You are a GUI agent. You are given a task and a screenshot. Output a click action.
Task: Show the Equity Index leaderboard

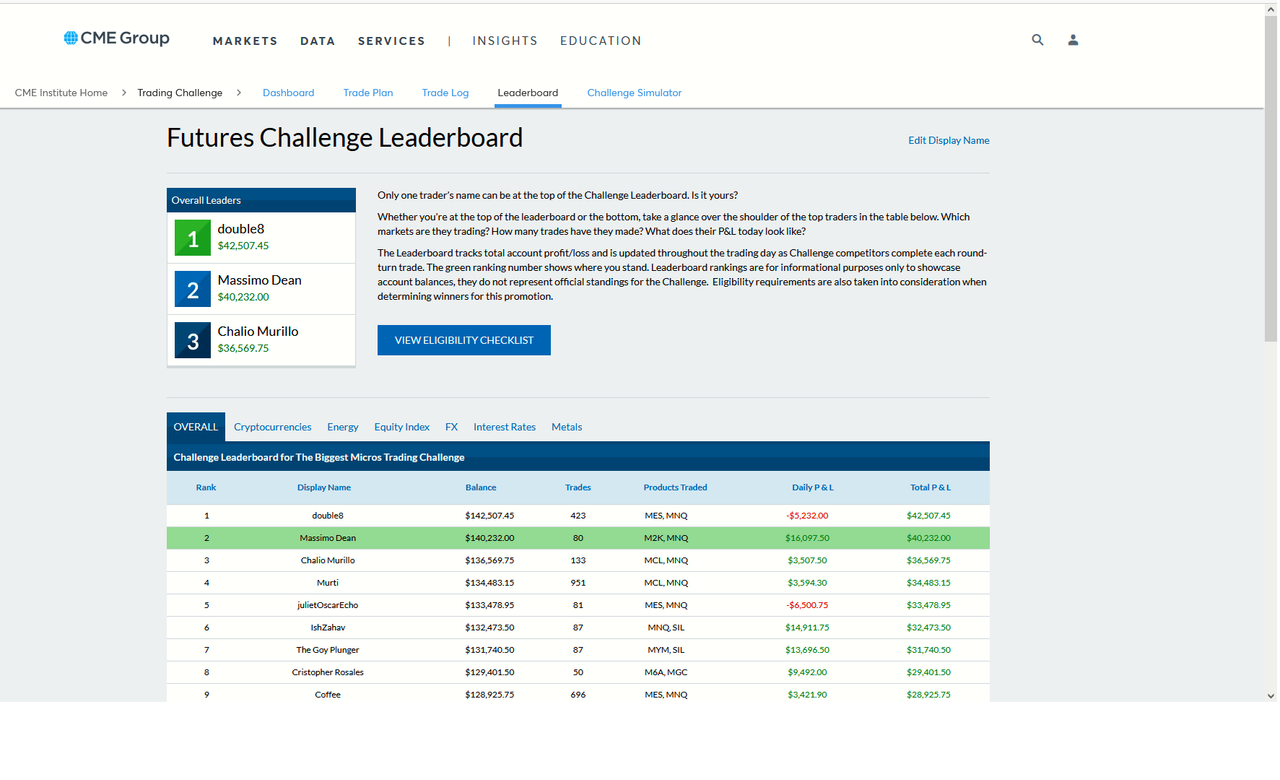coord(402,427)
